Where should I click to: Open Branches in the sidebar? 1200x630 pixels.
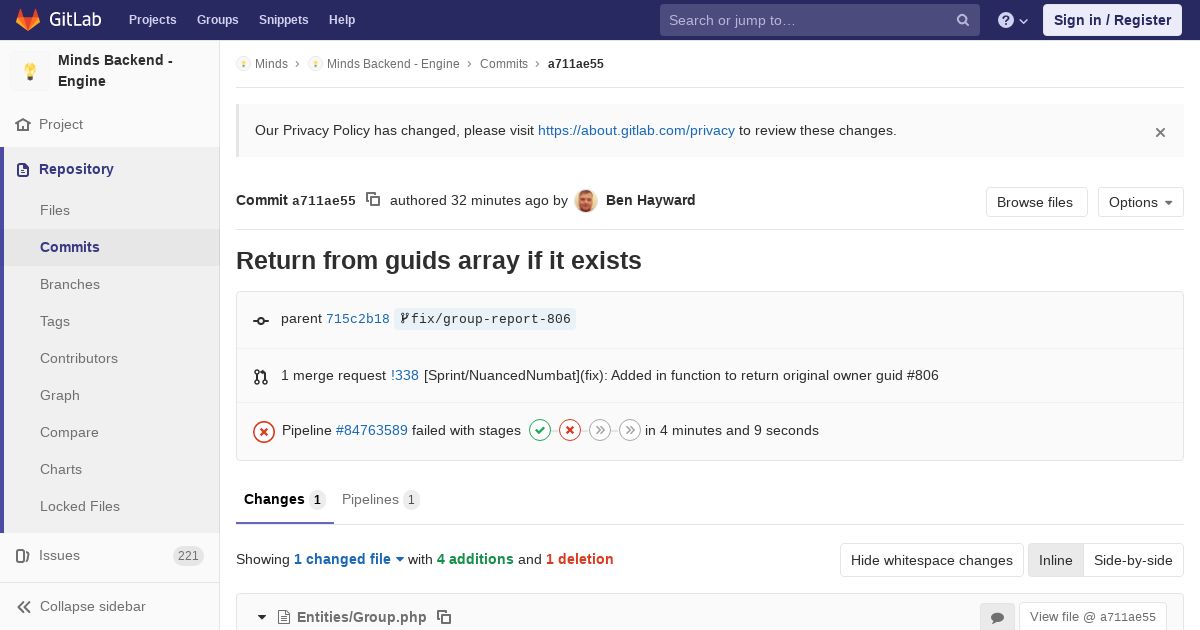70,284
